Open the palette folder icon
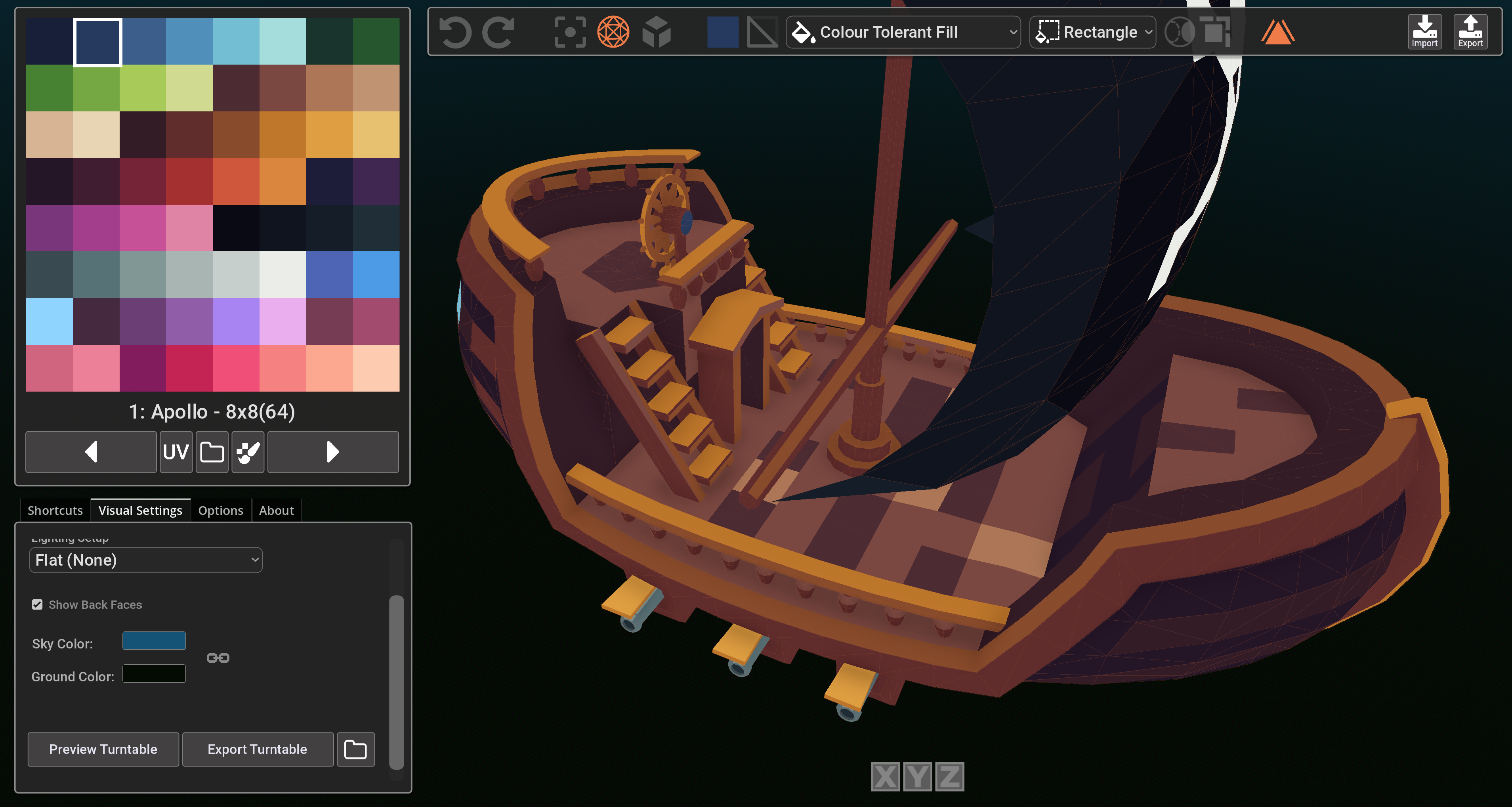 click(212, 452)
